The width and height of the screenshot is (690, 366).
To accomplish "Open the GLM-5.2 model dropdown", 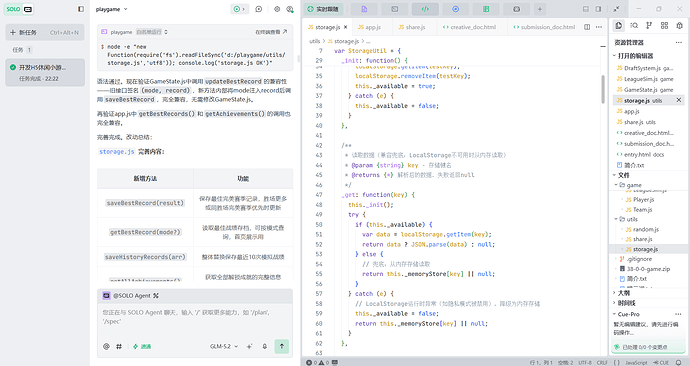I will 224,347.
